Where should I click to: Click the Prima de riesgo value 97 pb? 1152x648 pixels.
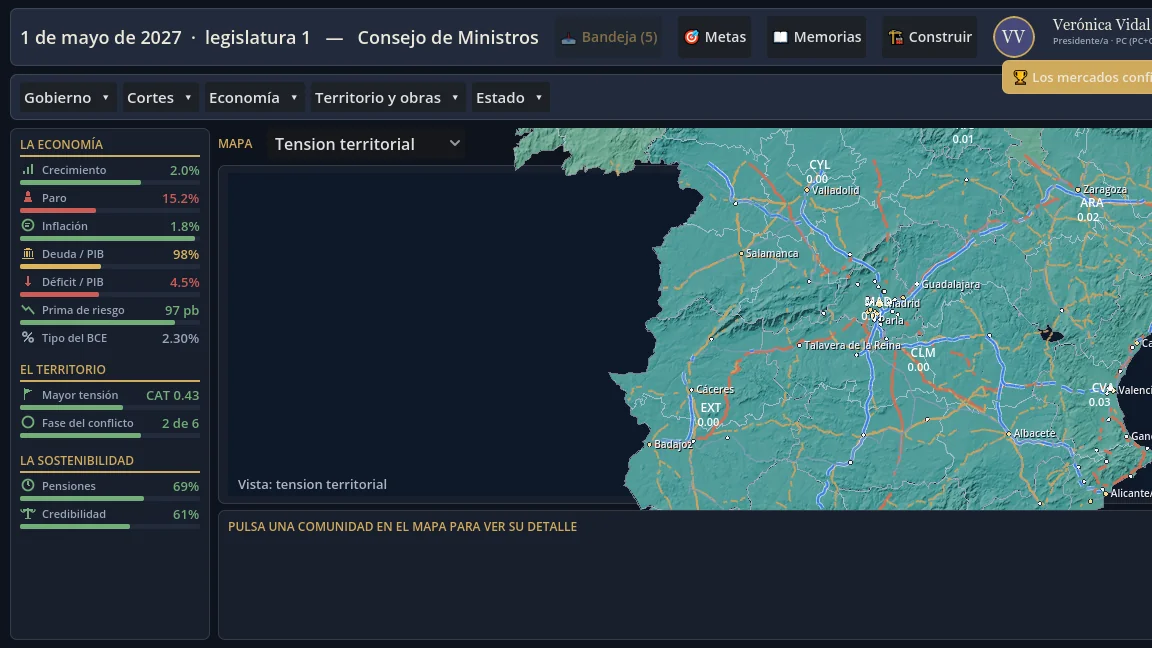[x=181, y=310]
